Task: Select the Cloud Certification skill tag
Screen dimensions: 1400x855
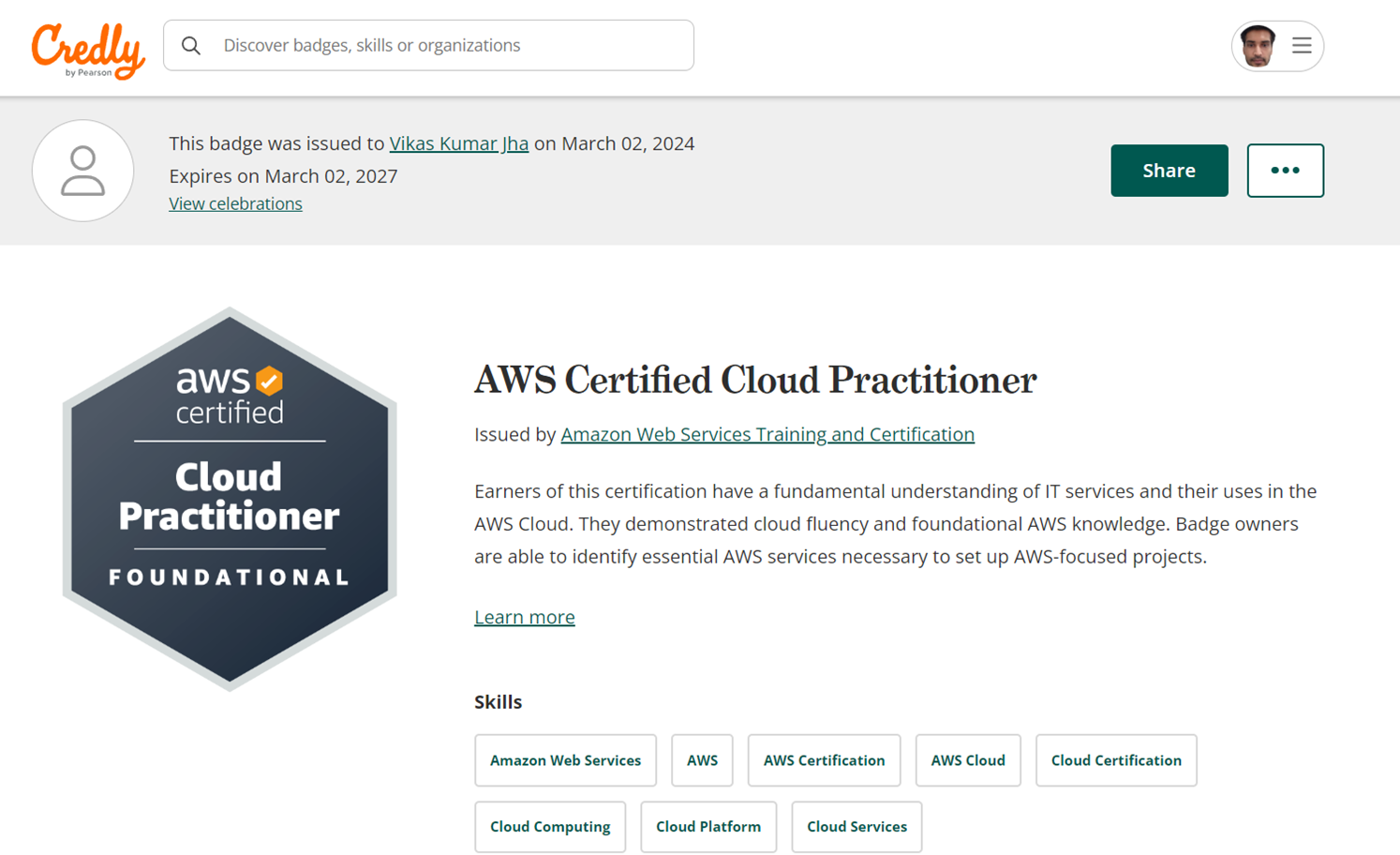Action: [x=1115, y=760]
